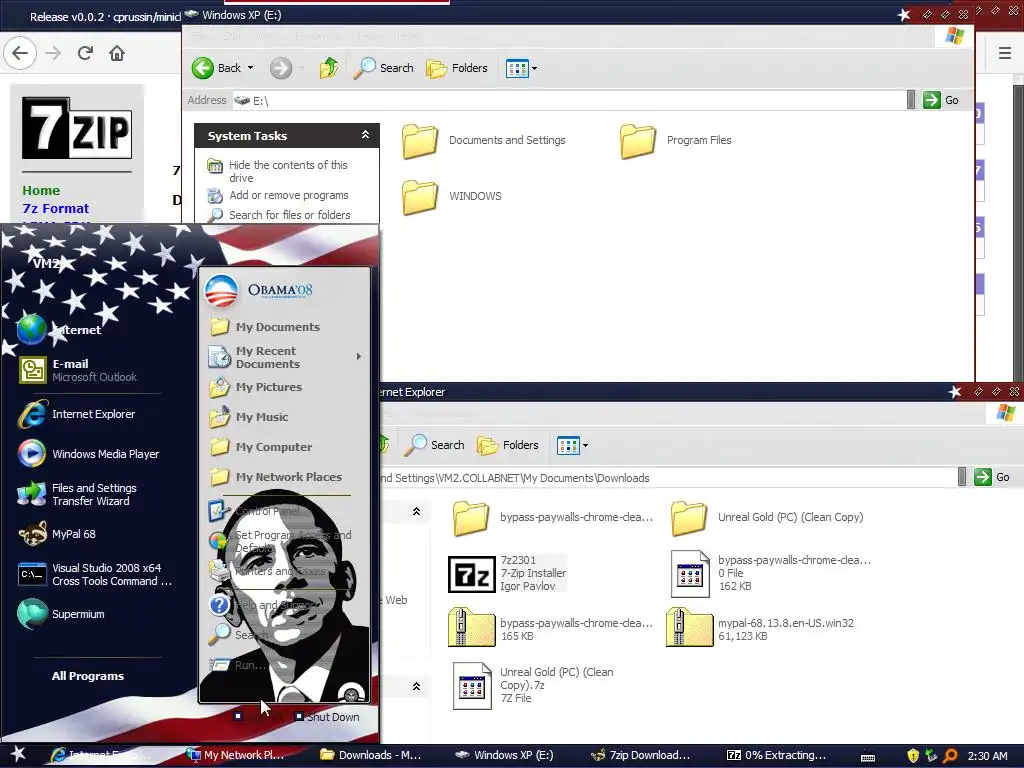Open the Home link on the 7-Zip site
This screenshot has height=768, width=1024.
click(x=41, y=190)
